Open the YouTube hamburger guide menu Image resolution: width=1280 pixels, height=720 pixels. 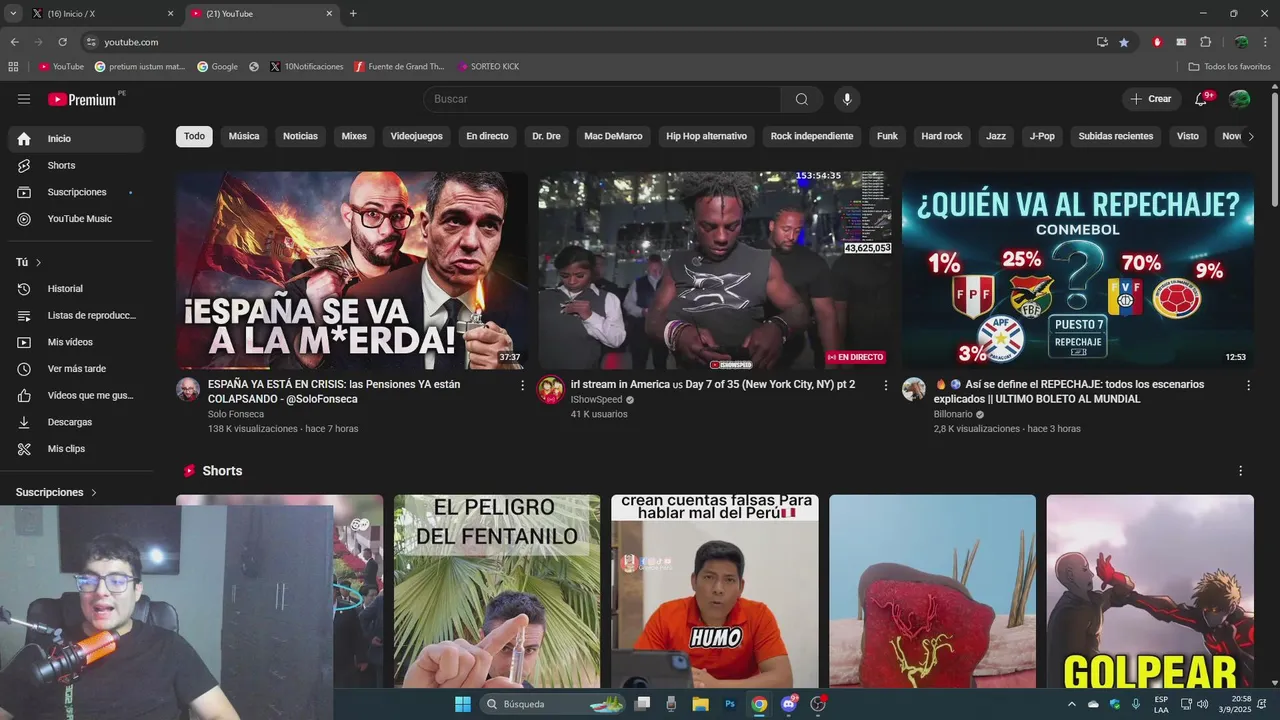coord(24,99)
